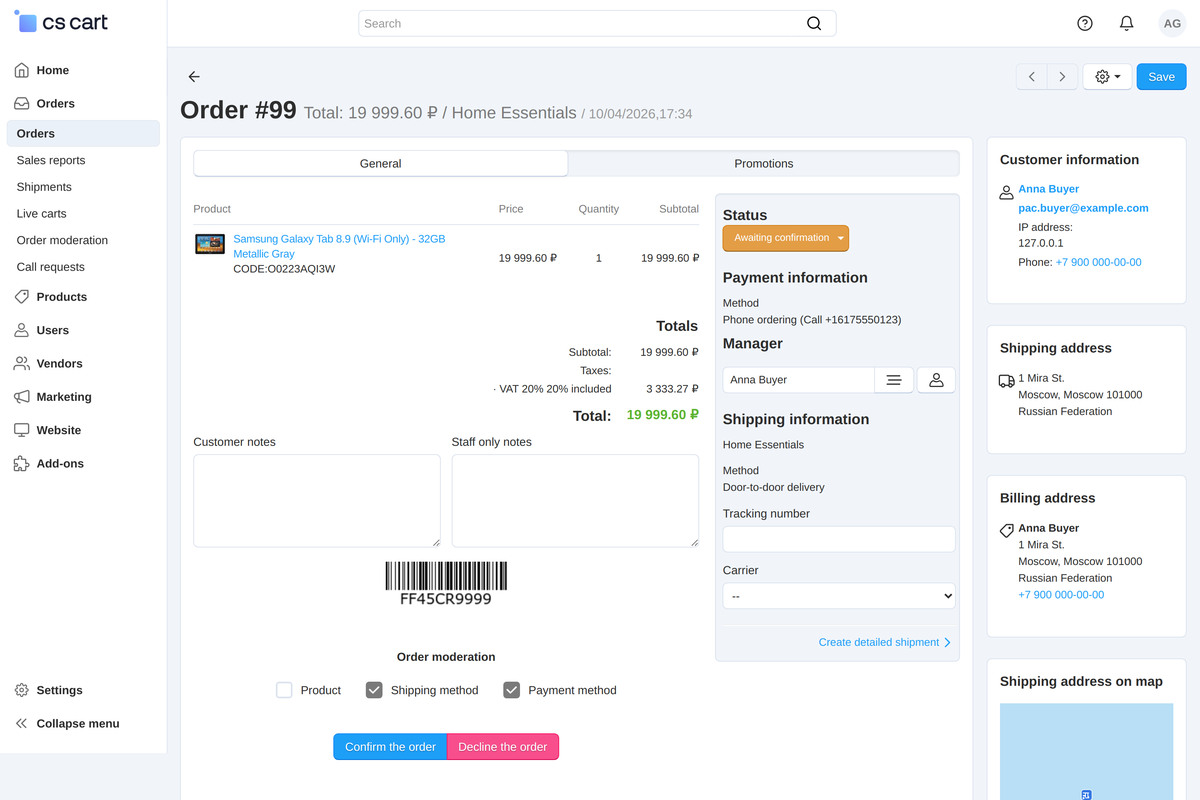
Task: Click the shipping address map
Action: 1086,751
